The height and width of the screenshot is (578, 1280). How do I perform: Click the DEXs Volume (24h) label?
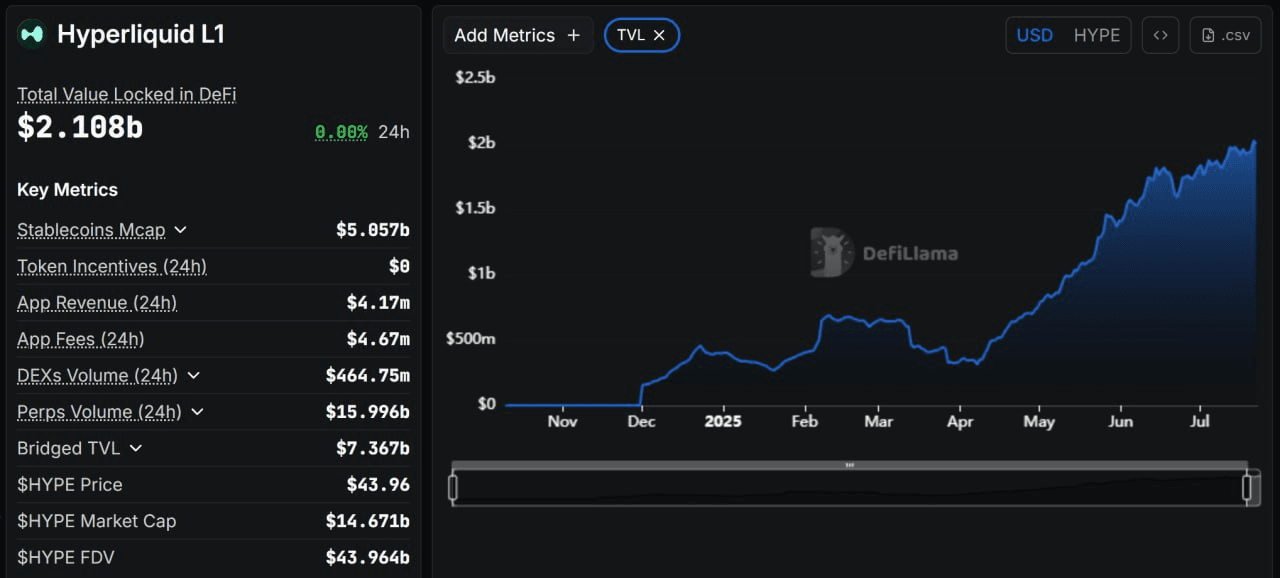click(97, 376)
